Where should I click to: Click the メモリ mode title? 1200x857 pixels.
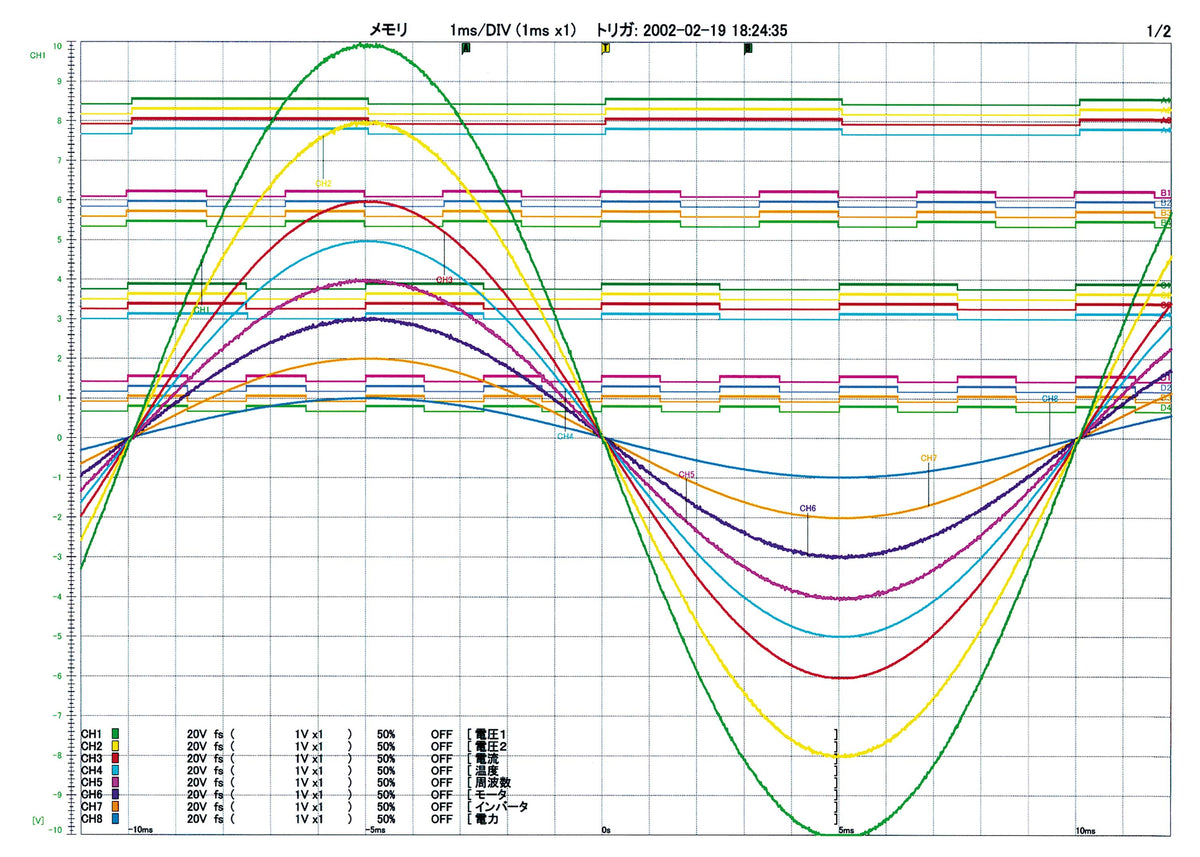tap(390, 31)
